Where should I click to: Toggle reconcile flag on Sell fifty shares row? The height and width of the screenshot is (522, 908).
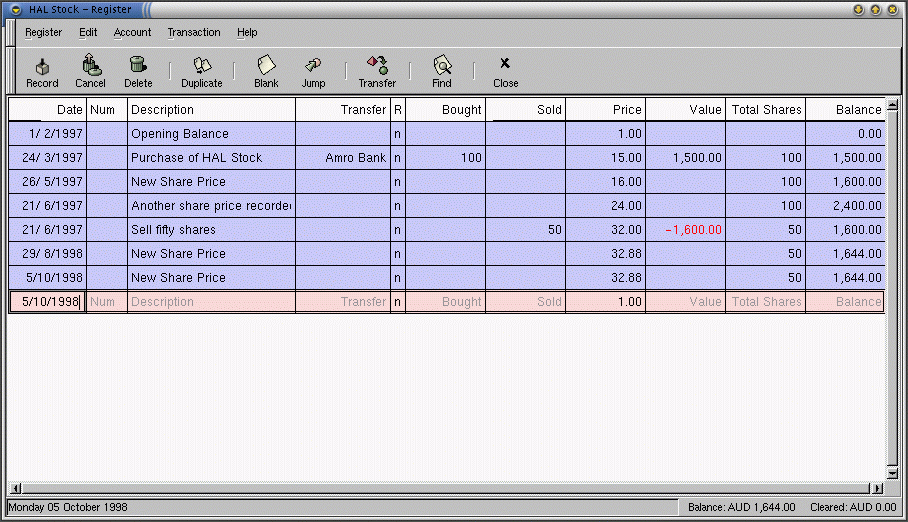tap(398, 230)
